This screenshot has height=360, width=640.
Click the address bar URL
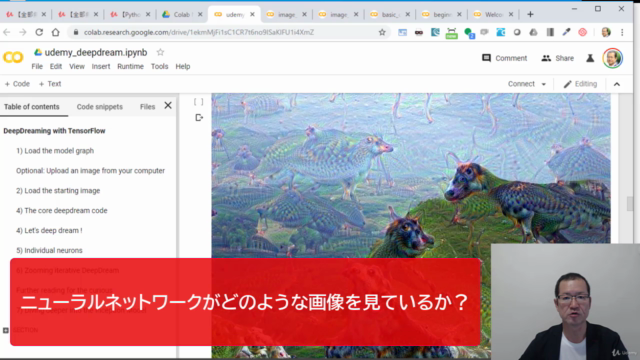(x=199, y=32)
